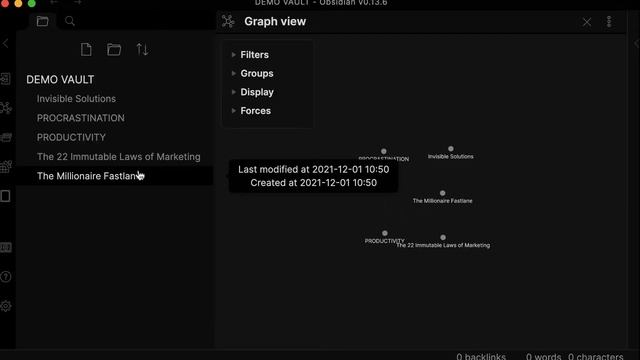Click the 0 backlinks status entry
This screenshot has height=360, width=640.
[481, 356]
